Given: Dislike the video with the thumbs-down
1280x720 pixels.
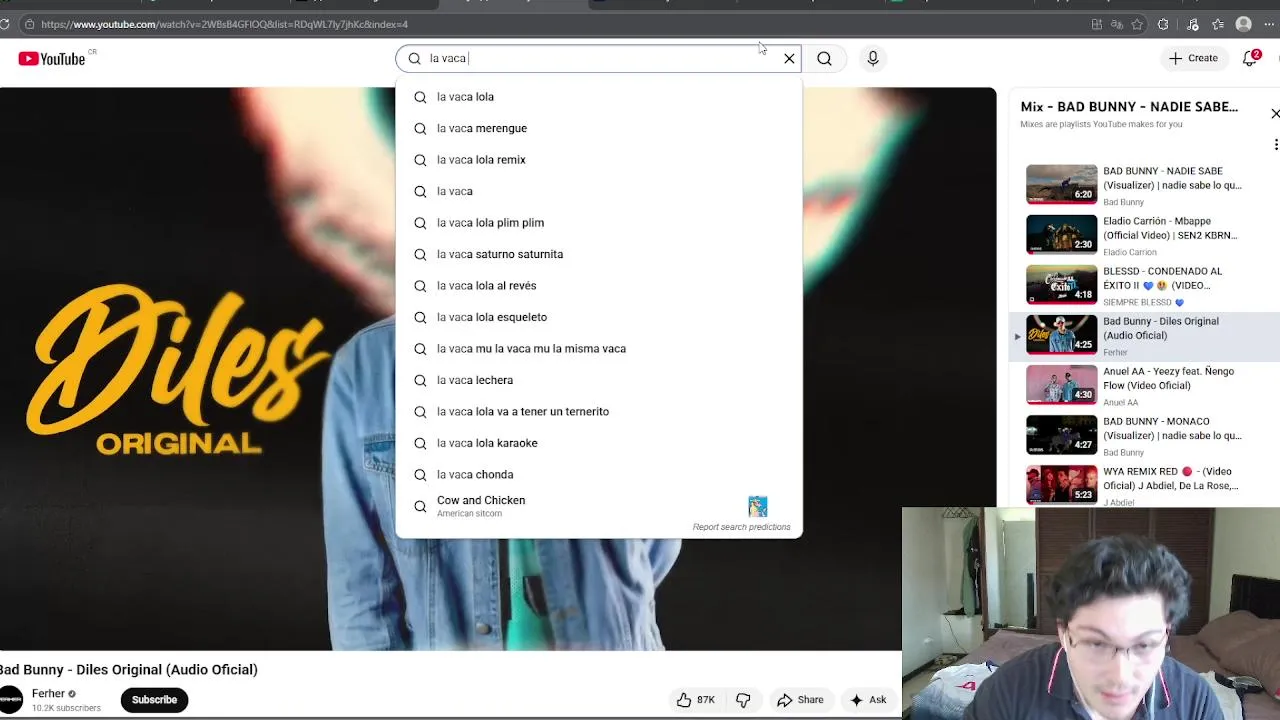Looking at the screenshot, I should [743, 700].
